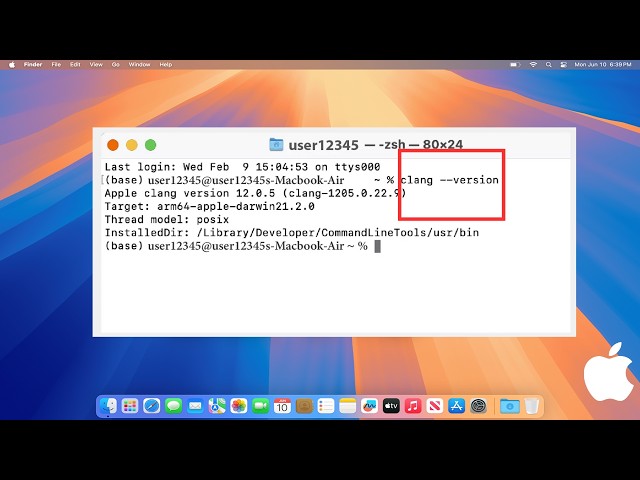Image resolution: width=640 pixels, height=480 pixels.
Task: Click 'Target: arm64-apple-darwin21.2.0' line
Action: coord(209,206)
